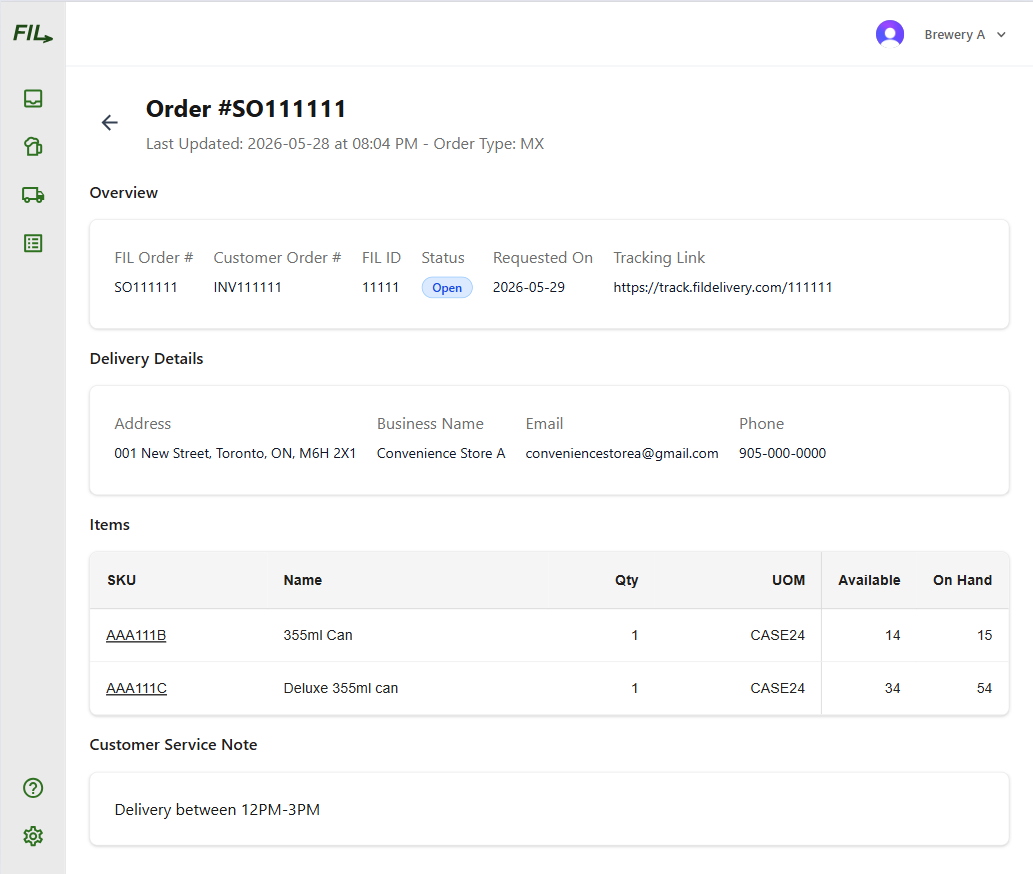The width and height of the screenshot is (1033, 874).
Task: Open the help question mark icon
Action: pyautogui.click(x=33, y=788)
